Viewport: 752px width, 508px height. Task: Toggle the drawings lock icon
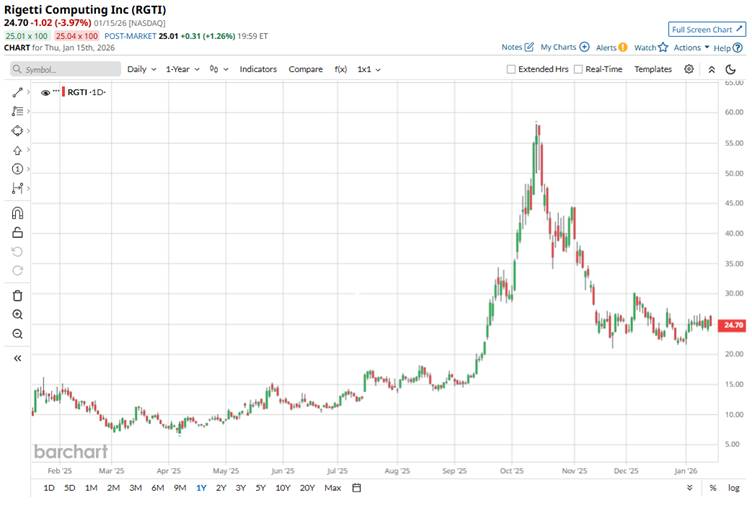(18, 233)
